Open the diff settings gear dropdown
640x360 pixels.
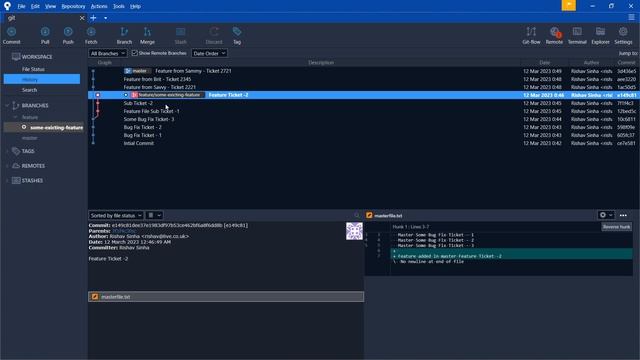[x=606, y=215]
